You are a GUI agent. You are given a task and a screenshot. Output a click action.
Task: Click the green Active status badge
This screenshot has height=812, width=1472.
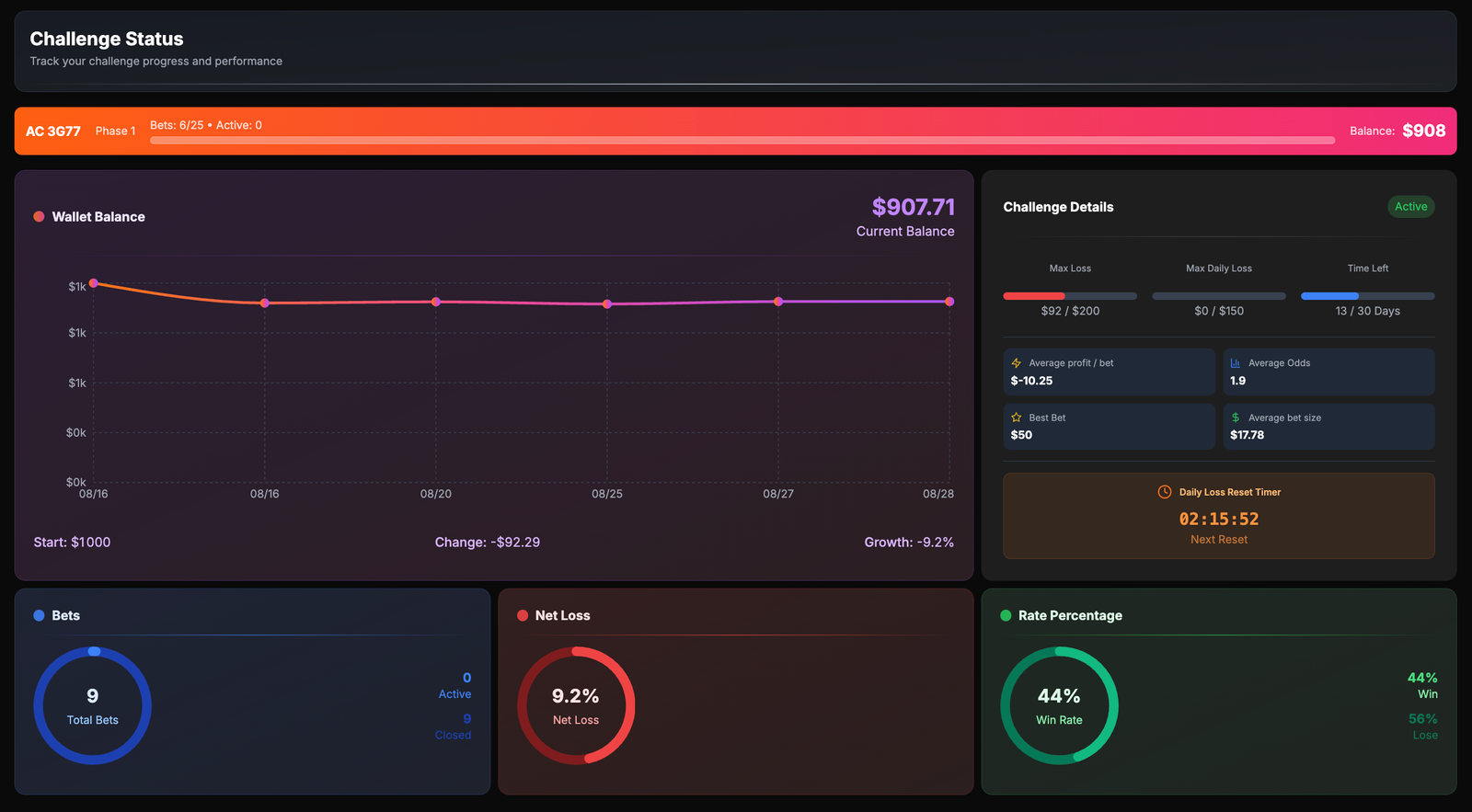coord(1410,207)
